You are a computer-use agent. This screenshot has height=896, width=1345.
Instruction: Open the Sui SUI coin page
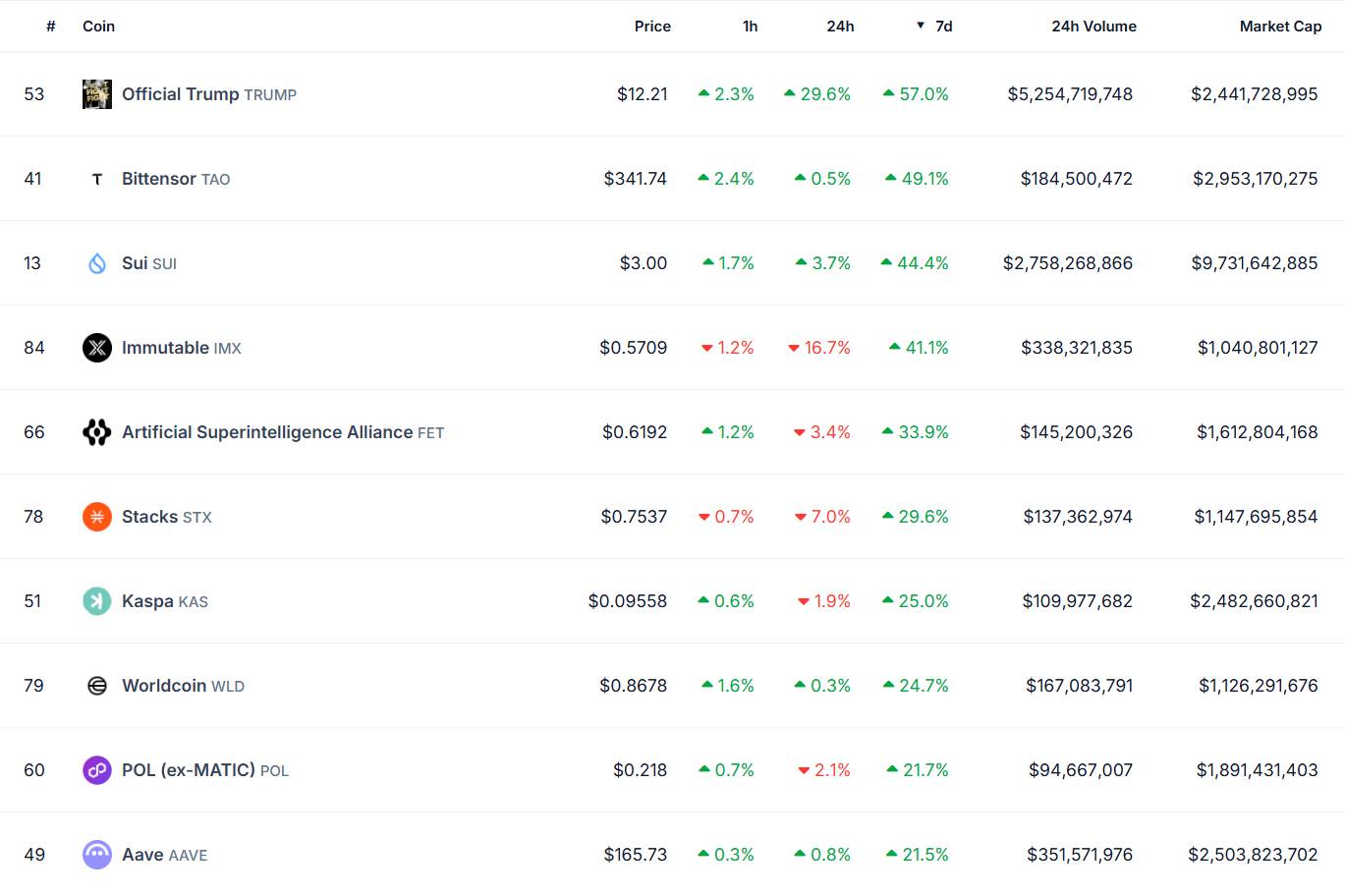[x=149, y=263]
